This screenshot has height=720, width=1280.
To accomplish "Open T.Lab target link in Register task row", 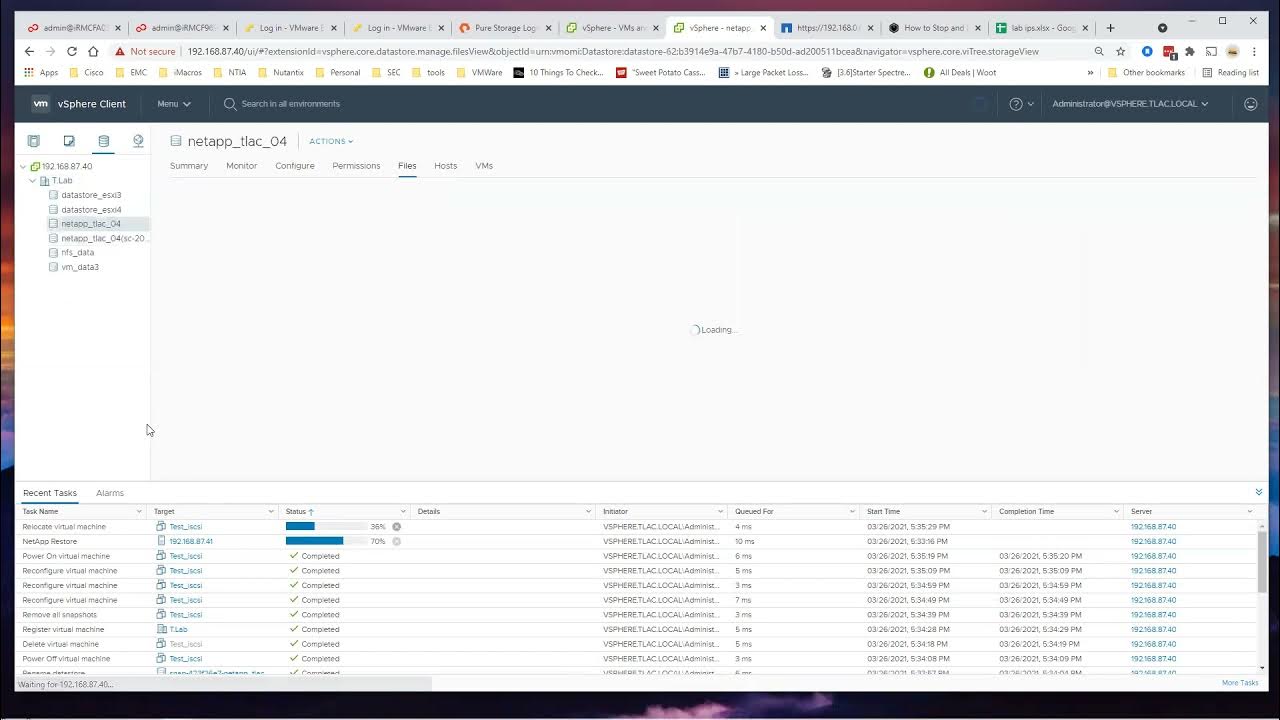I will (x=178, y=630).
